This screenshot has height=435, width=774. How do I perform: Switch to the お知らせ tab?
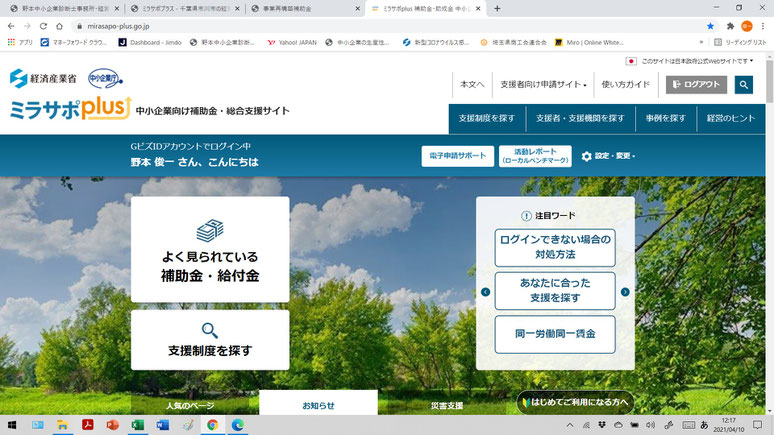click(x=318, y=403)
